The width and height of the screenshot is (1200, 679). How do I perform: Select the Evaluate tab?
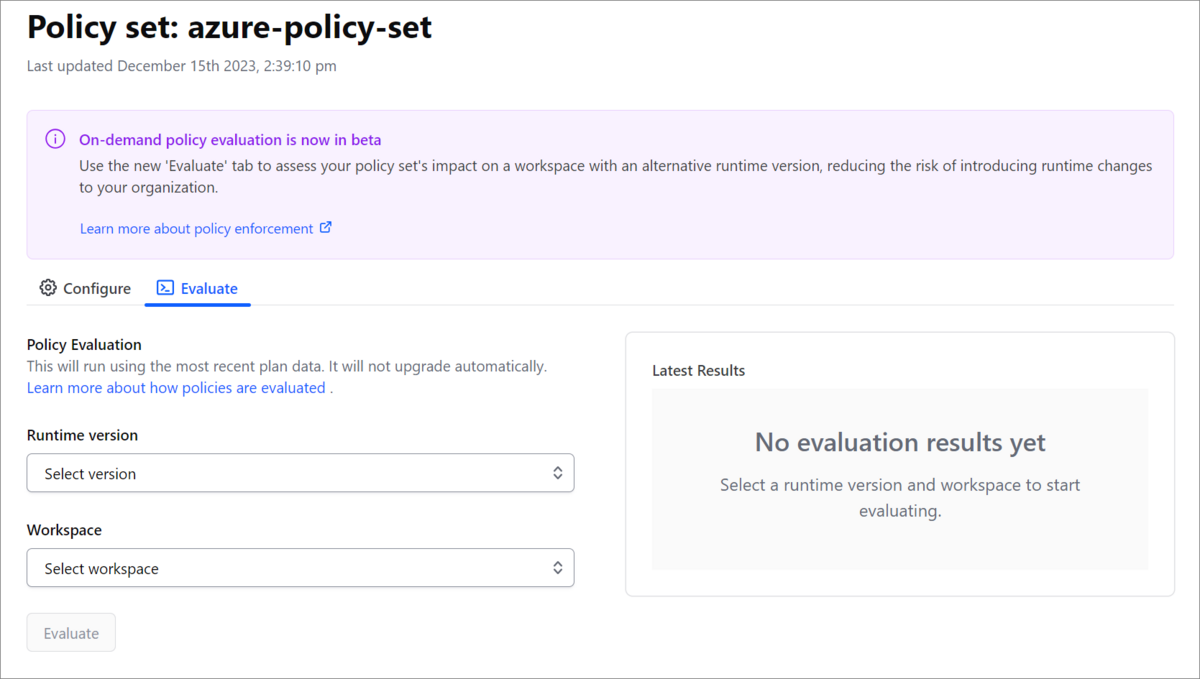coord(198,288)
